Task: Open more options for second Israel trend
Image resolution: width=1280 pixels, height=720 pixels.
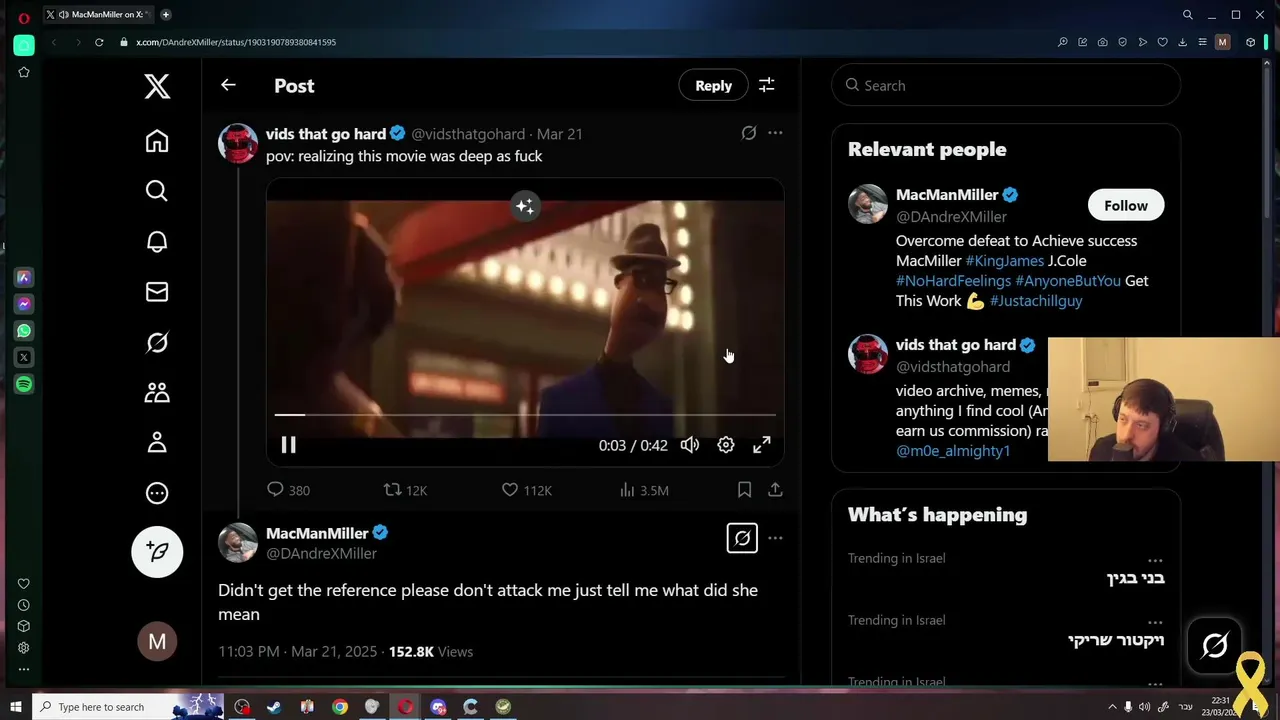Action: point(1155,622)
